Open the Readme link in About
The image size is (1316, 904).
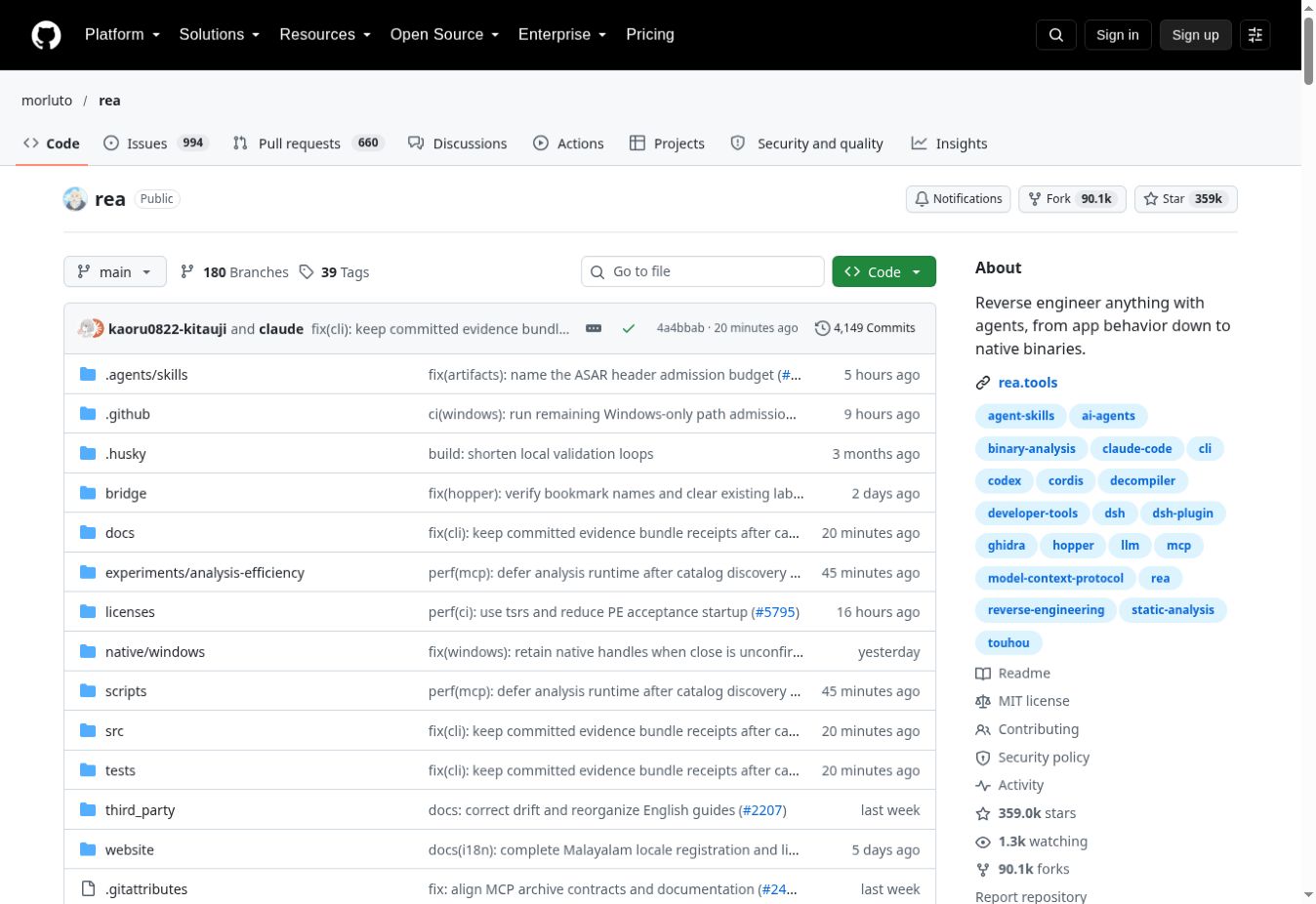pyautogui.click(x=1013, y=674)
